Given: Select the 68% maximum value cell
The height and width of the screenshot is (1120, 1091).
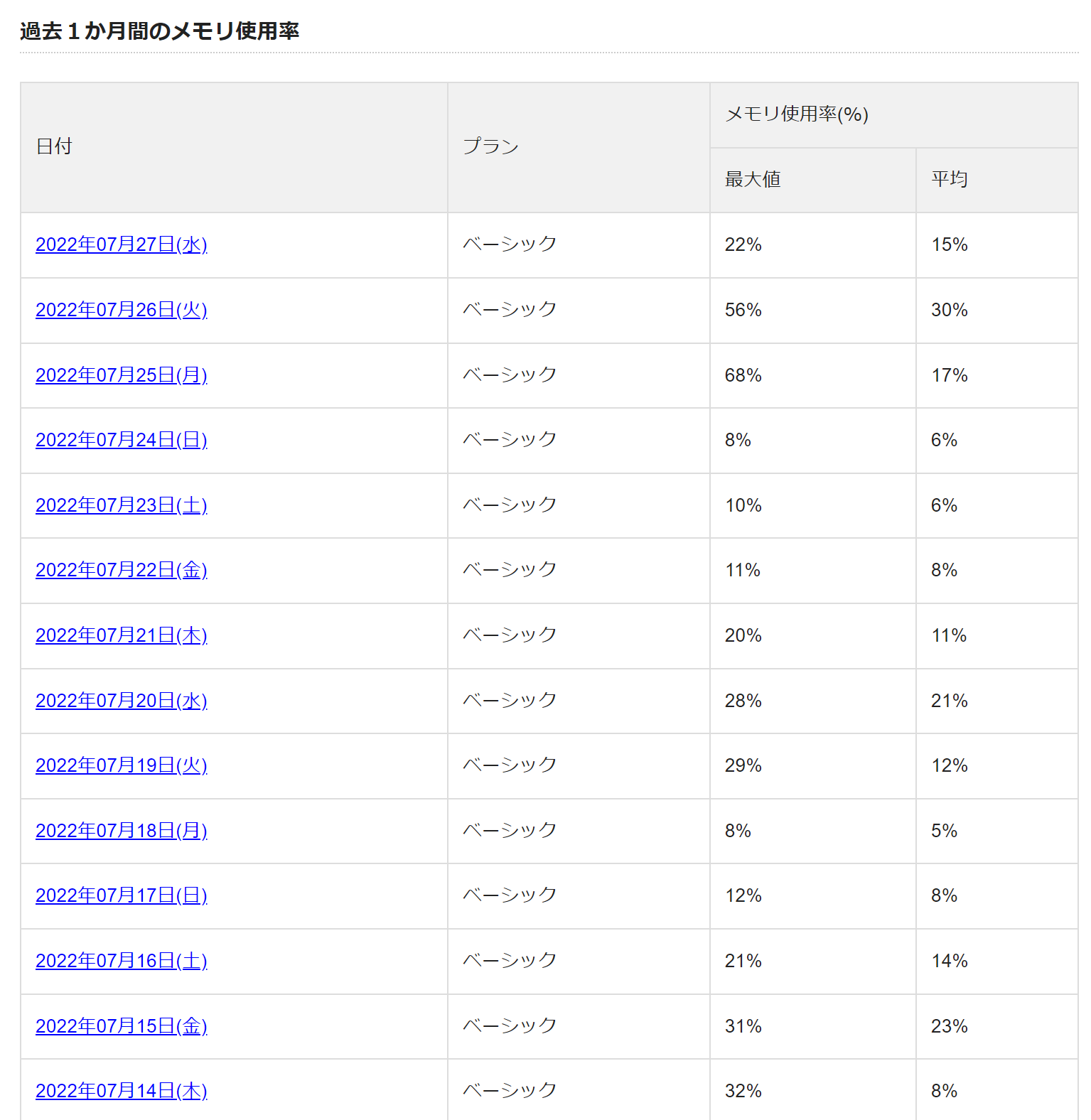Looking at the screenshot, I should tap(813, 375).
